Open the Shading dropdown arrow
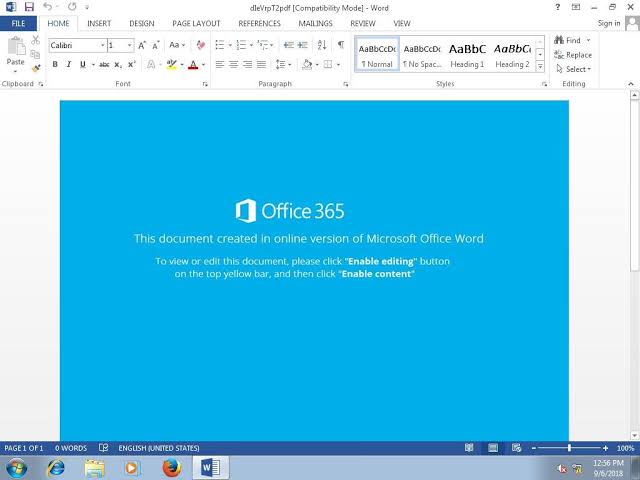 click(x=317, y=64)
